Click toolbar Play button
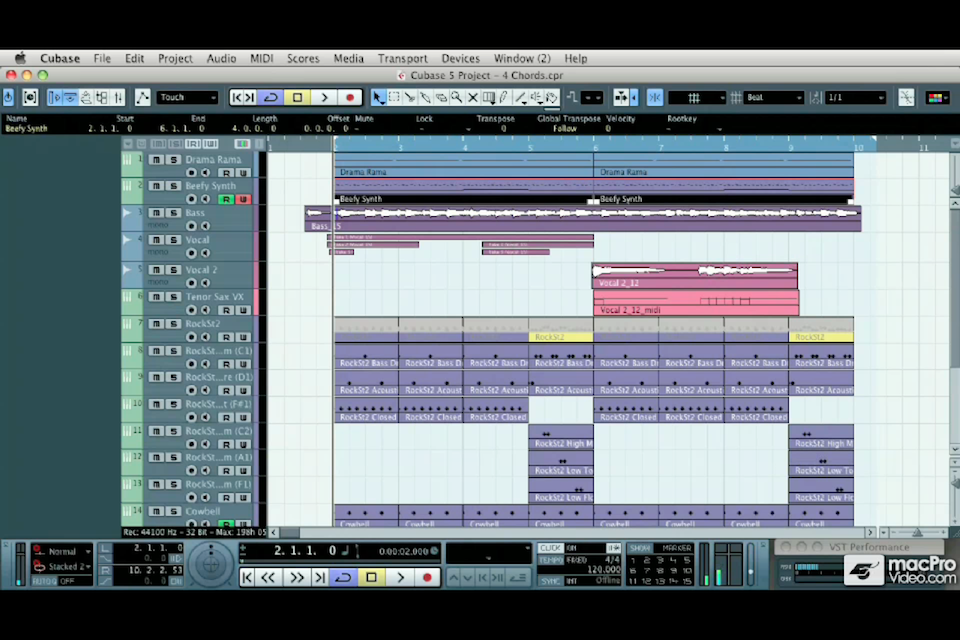 pos(324,97)
